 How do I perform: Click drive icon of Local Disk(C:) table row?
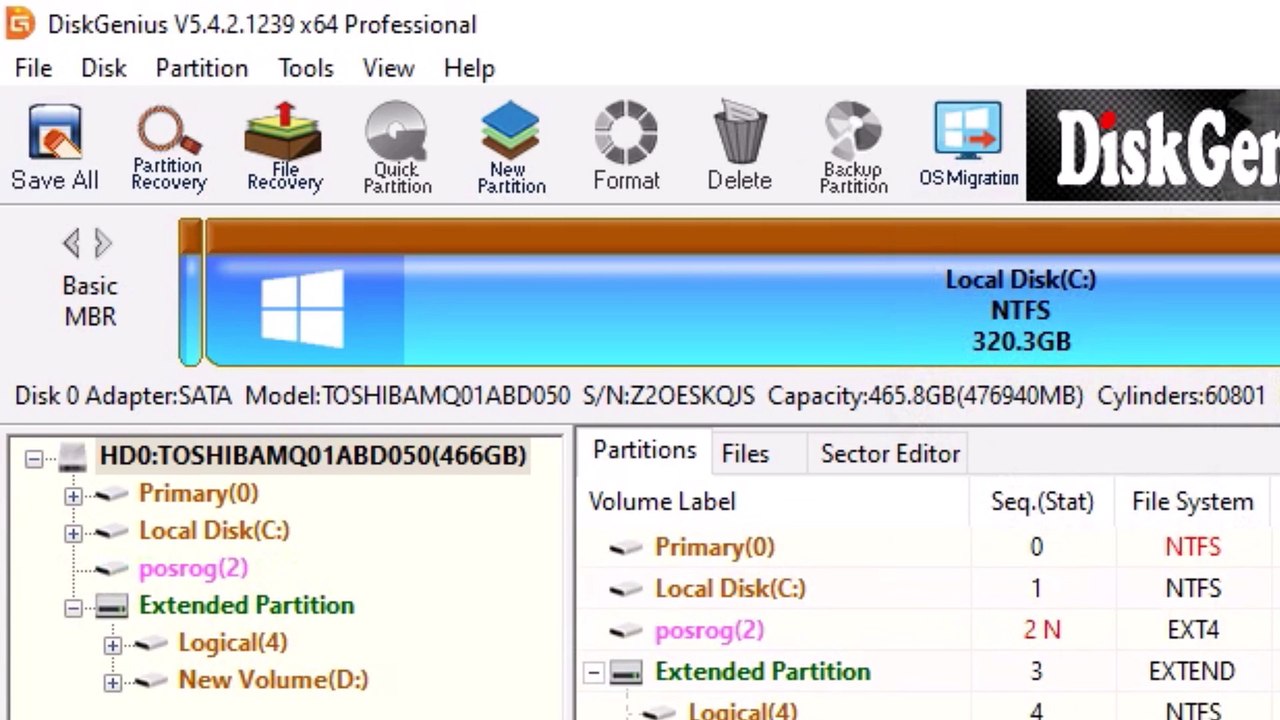pyautogui.click(x=626, y=589)
